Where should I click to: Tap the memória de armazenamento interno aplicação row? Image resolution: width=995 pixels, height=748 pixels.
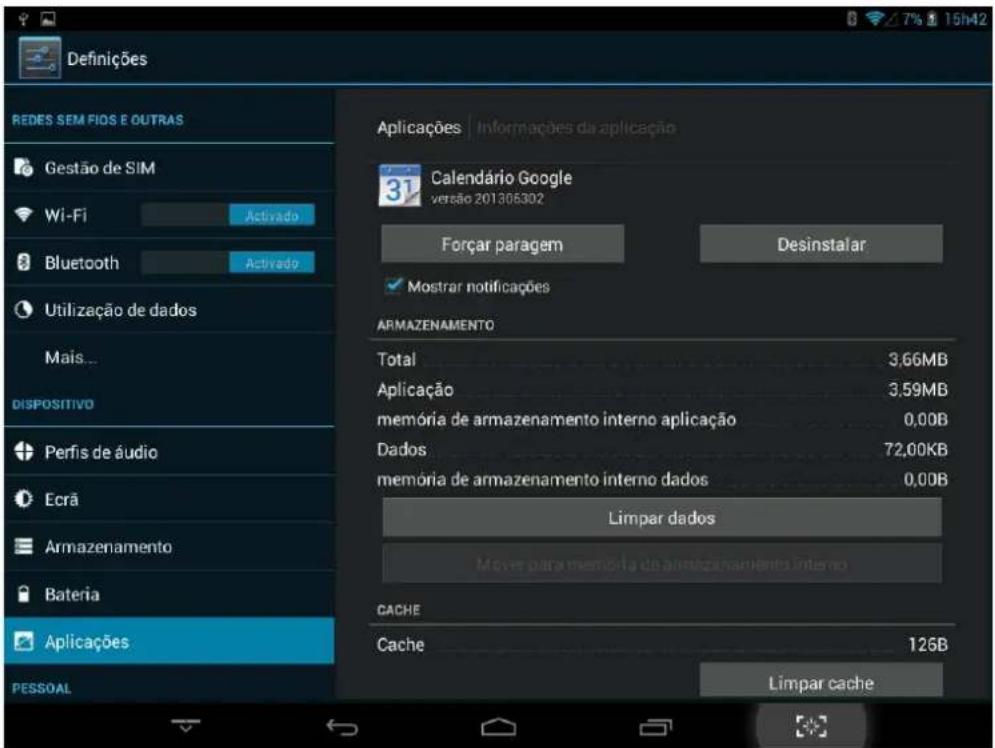662,419
